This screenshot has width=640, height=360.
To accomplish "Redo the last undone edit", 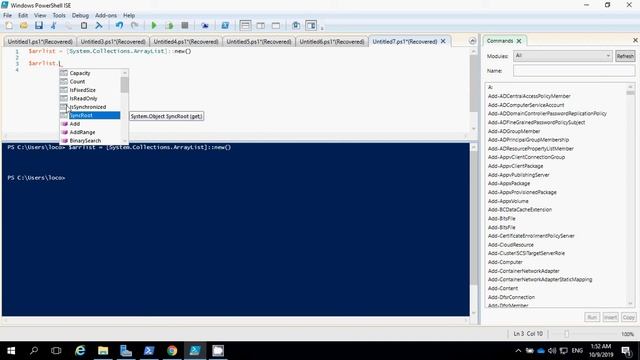I will tap(134, 26).
